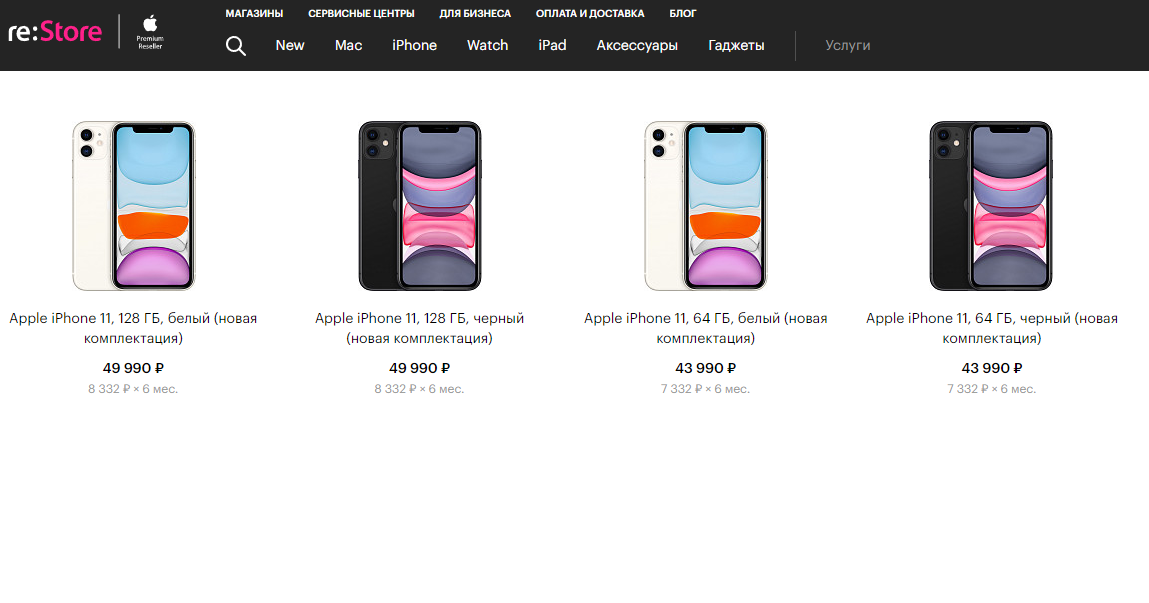Select the Apple Premium Reseller emblem
This screenshot has height=603, width=1149.
148,33
